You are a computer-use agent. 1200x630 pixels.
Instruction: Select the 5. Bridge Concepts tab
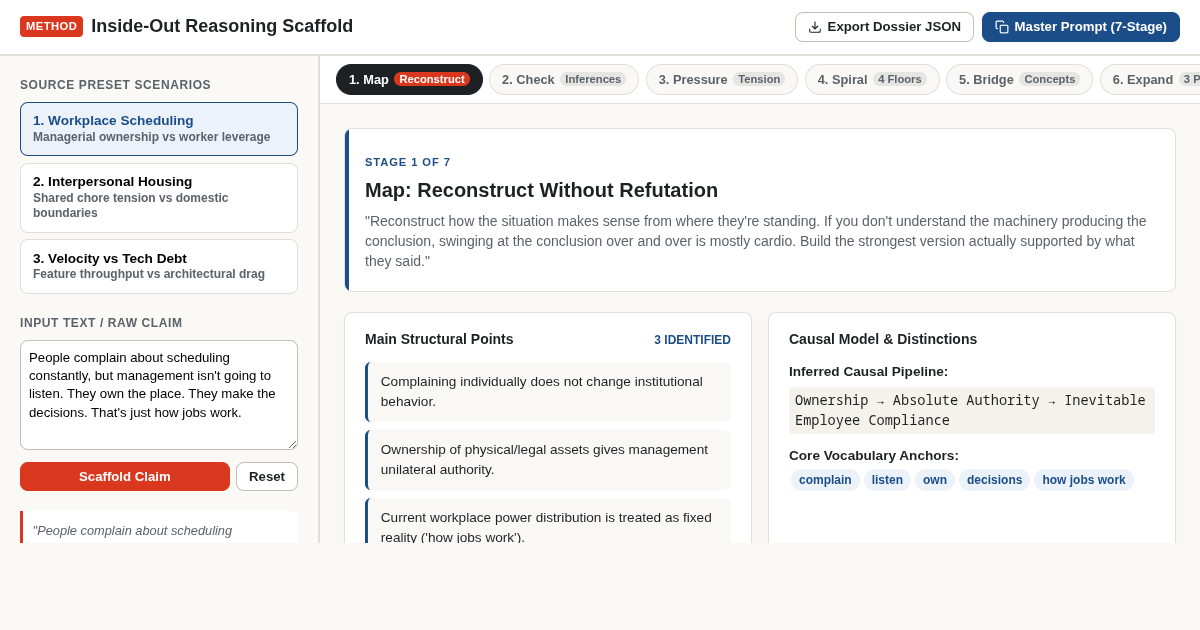click(1019, 79)
